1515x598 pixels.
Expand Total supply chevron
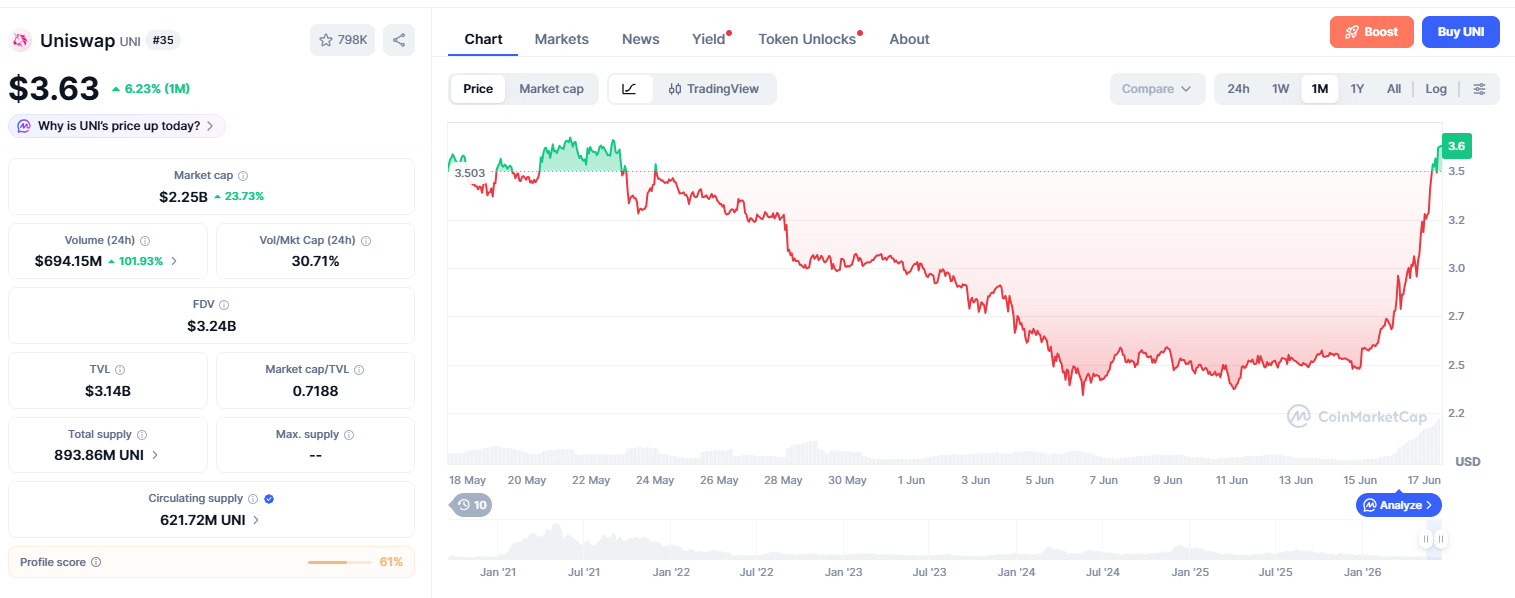coord(155,455)
